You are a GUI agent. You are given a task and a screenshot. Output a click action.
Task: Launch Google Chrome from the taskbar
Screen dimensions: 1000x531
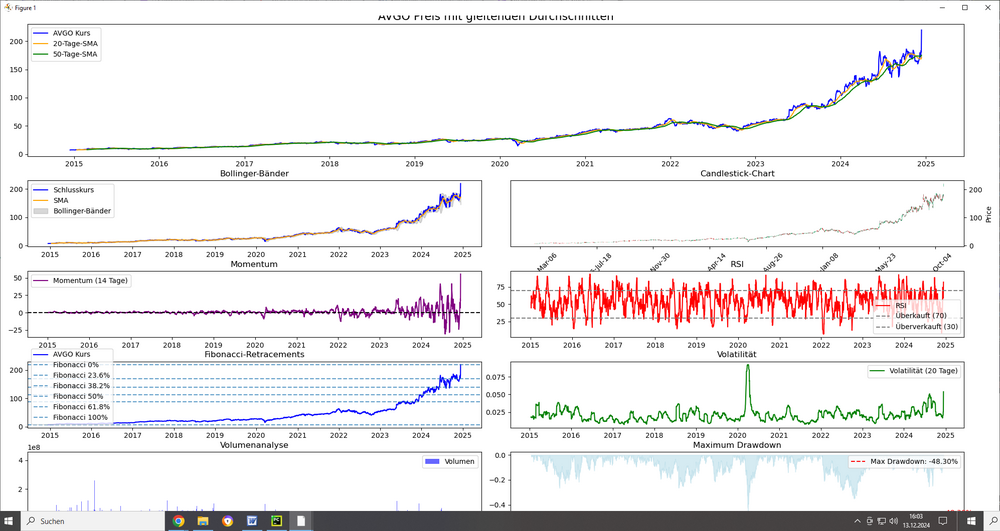tap(178, 521)
